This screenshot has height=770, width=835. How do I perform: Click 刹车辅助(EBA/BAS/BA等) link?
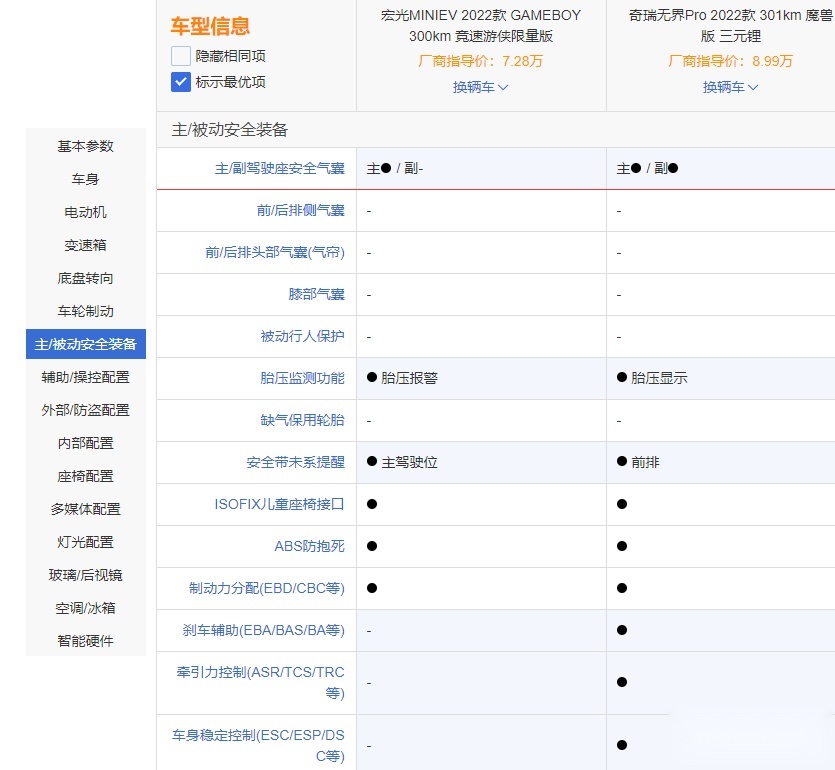(264, 630)
